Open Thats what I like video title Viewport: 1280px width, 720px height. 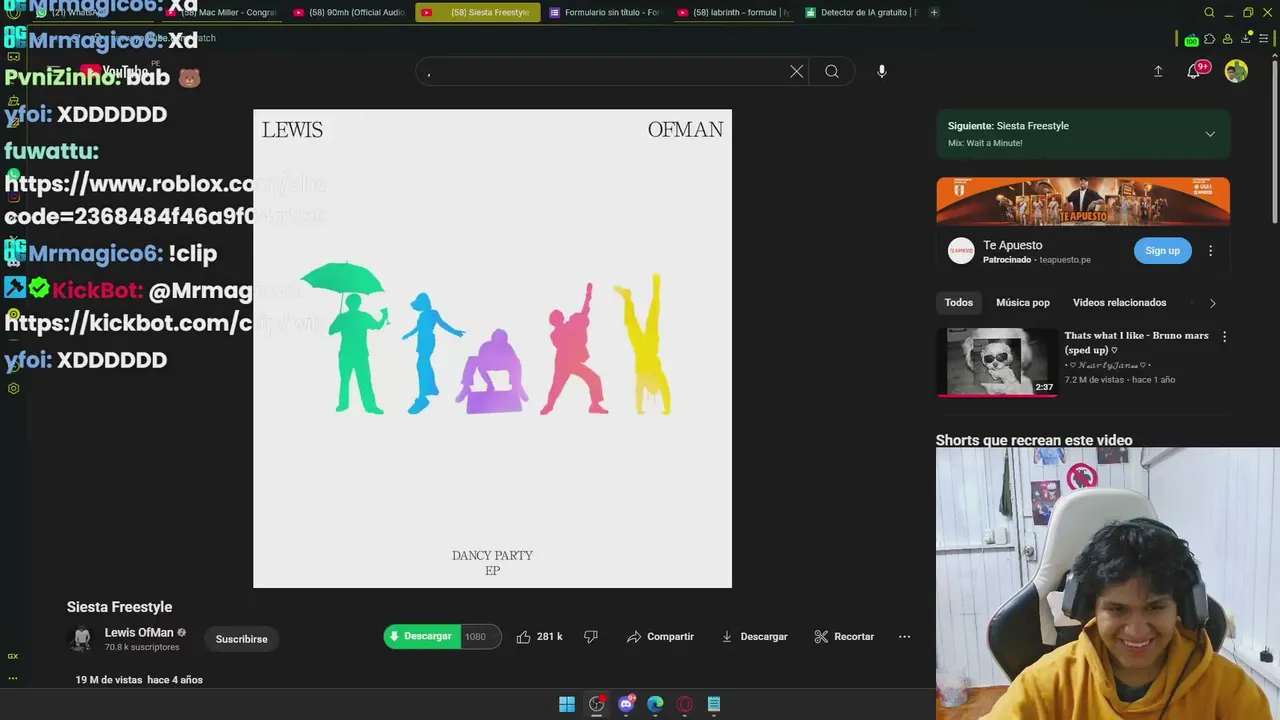click(1136, 343)
